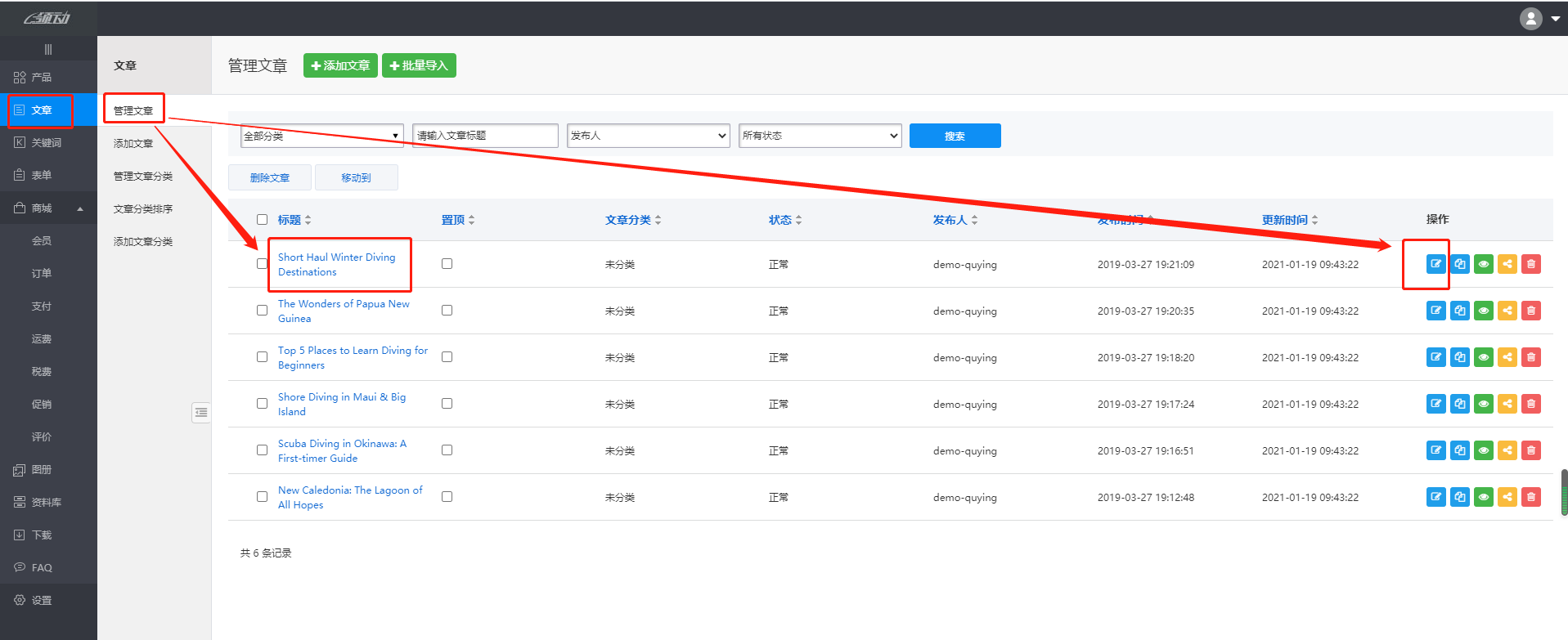Click edit icon for Short Haul Winter Diving article
Viewport: 1568px width, 640px height.
1435,264
